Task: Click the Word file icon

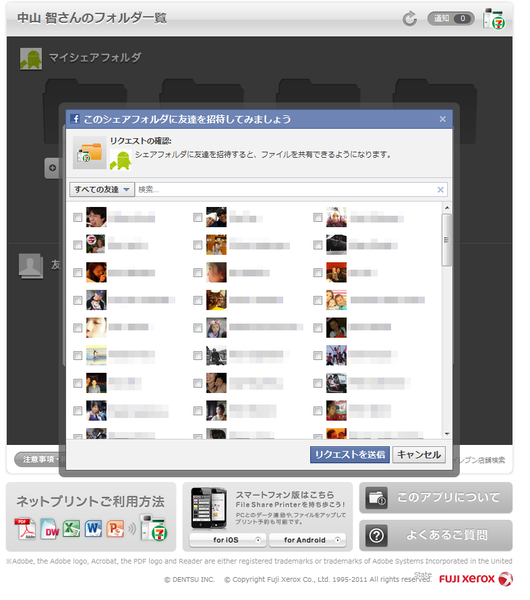Action: [x=93, y=528]
